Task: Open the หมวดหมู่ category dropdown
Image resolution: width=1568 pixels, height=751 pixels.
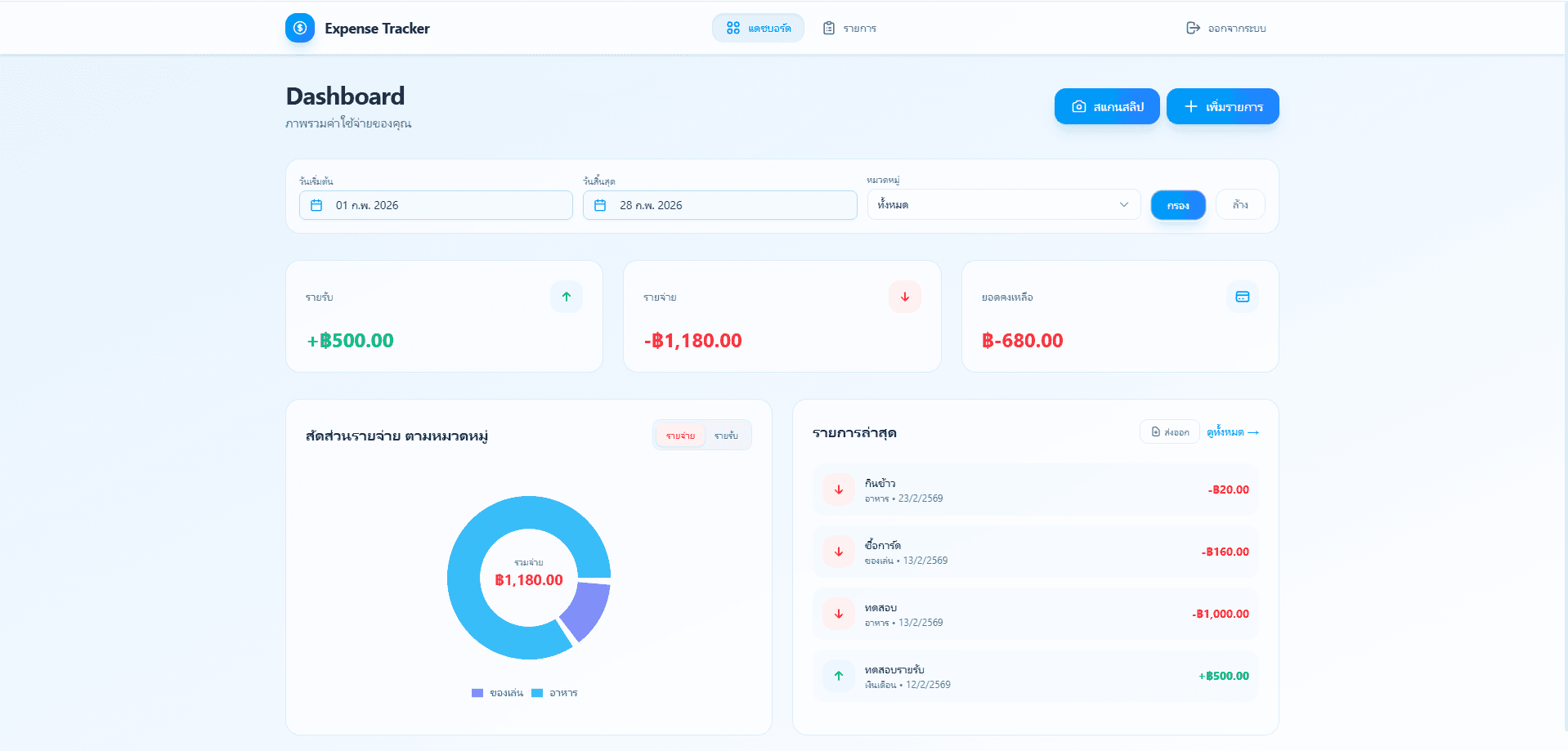Action: tap(1003, 204)
